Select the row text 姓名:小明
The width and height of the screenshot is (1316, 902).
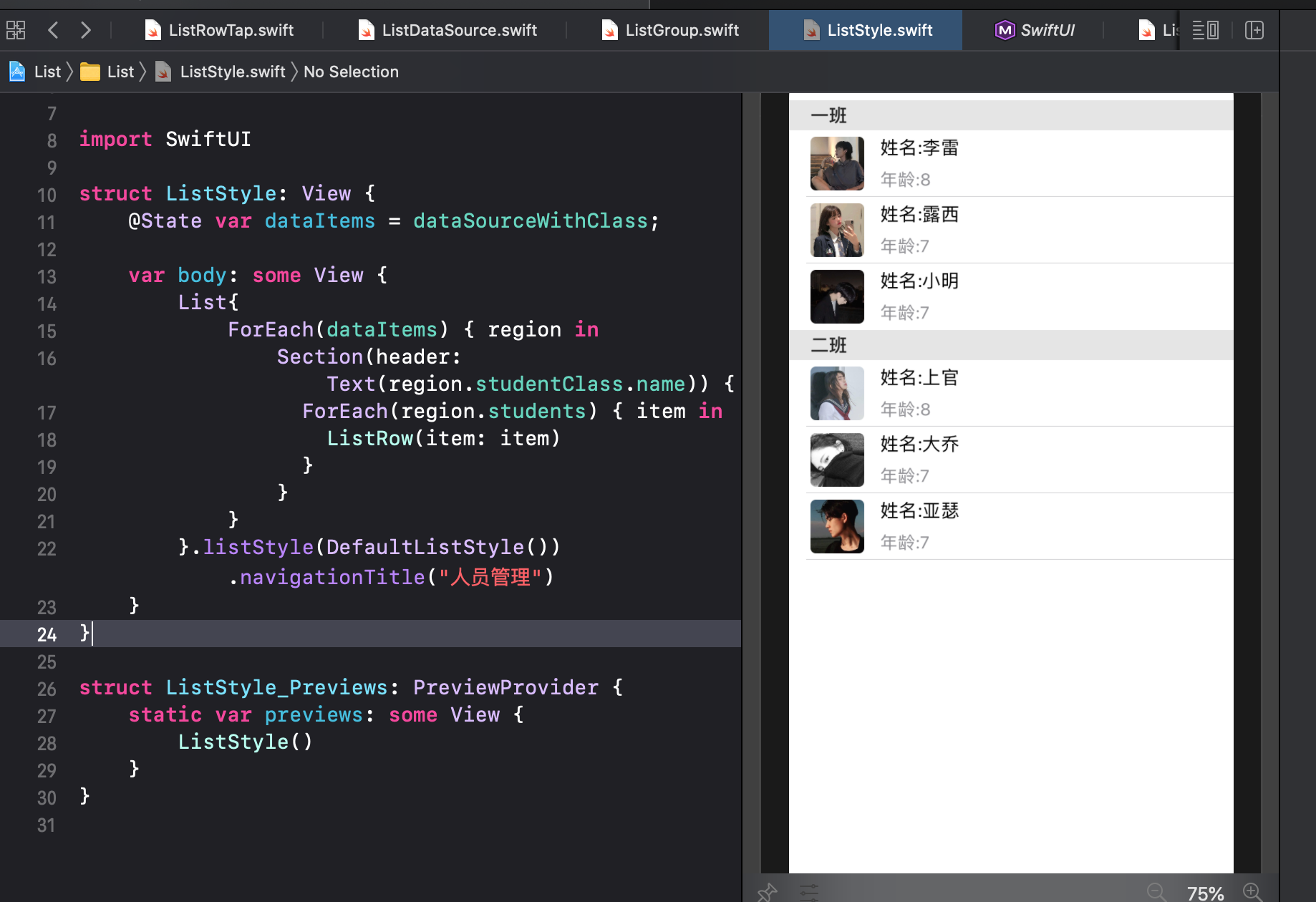click(x=919, y=281)
